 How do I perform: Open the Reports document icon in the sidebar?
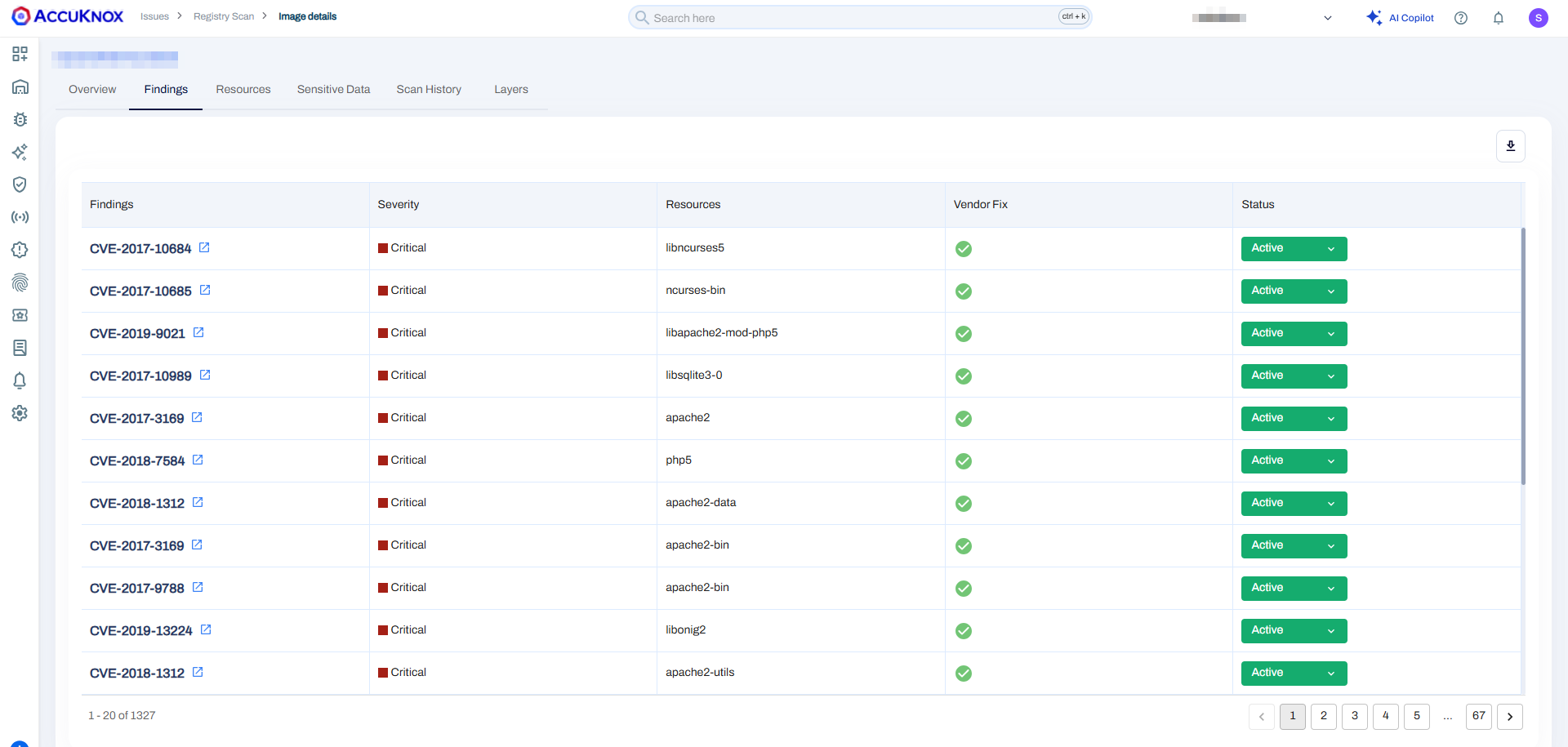20,348
